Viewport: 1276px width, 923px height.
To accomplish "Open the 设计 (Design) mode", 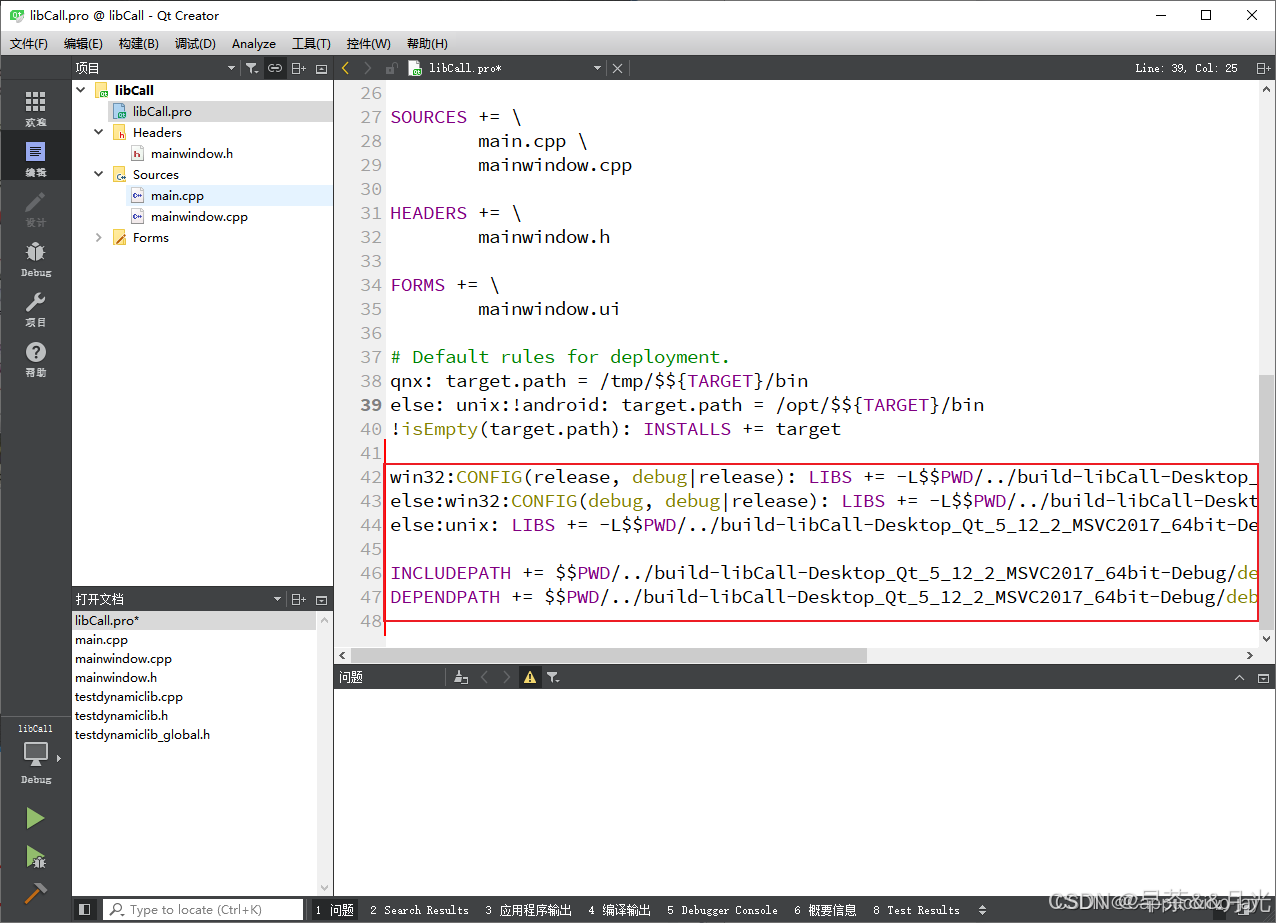I will point(35,208).
